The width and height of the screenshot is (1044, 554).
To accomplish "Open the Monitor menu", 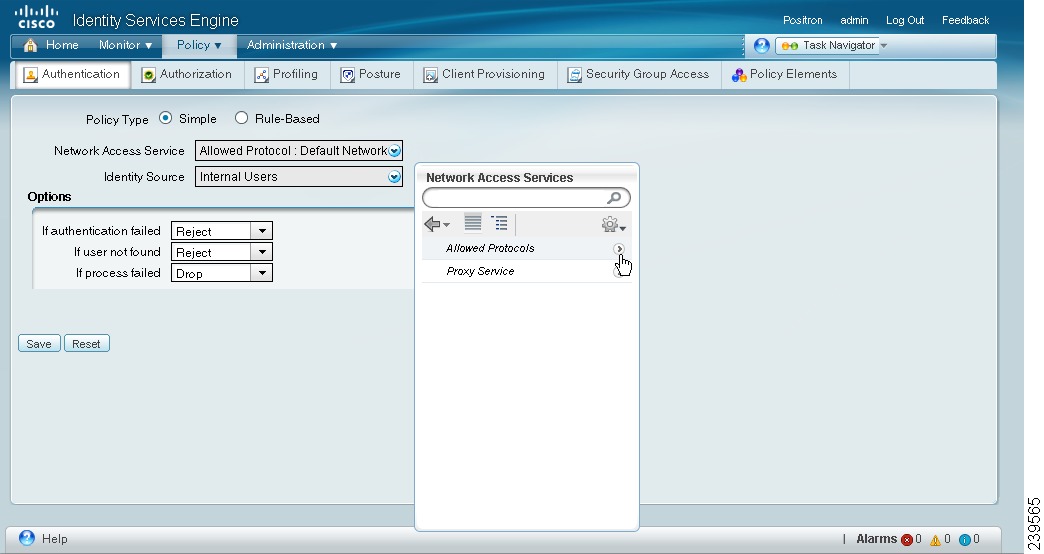I will (x=125, y=45).
